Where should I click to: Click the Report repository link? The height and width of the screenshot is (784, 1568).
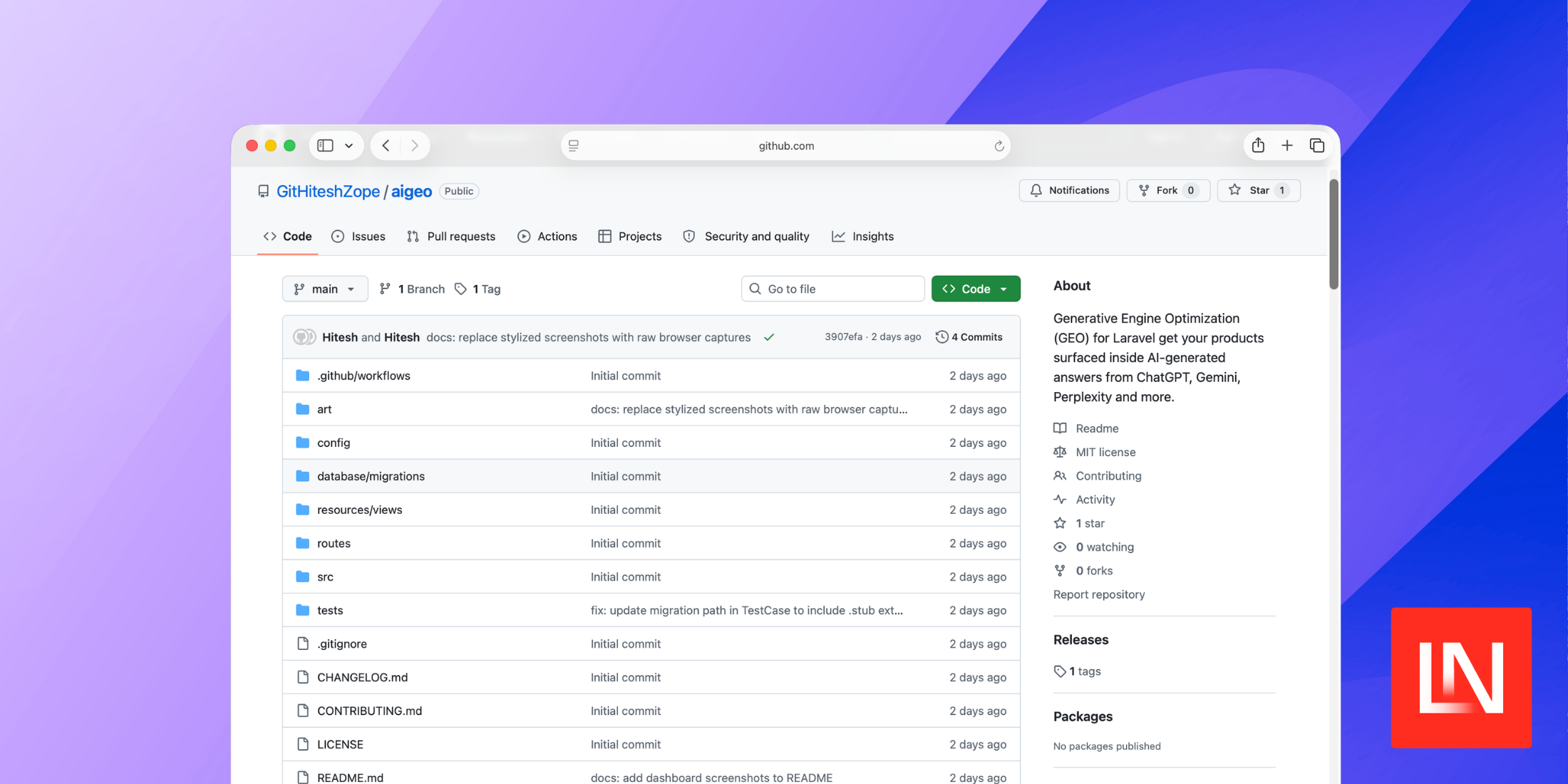(1099, 594)
